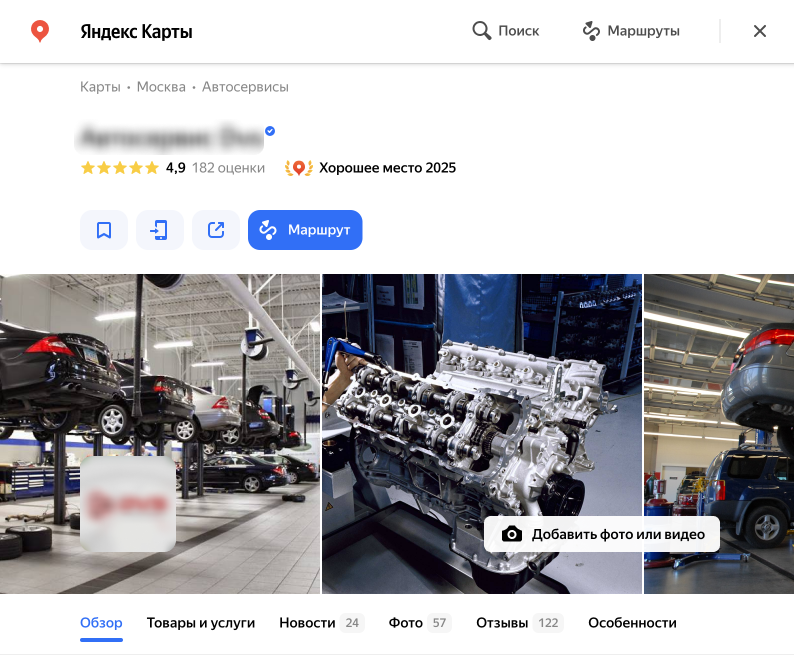
Task: Open Маршруты in the top bar
Action: coord(631,31)
